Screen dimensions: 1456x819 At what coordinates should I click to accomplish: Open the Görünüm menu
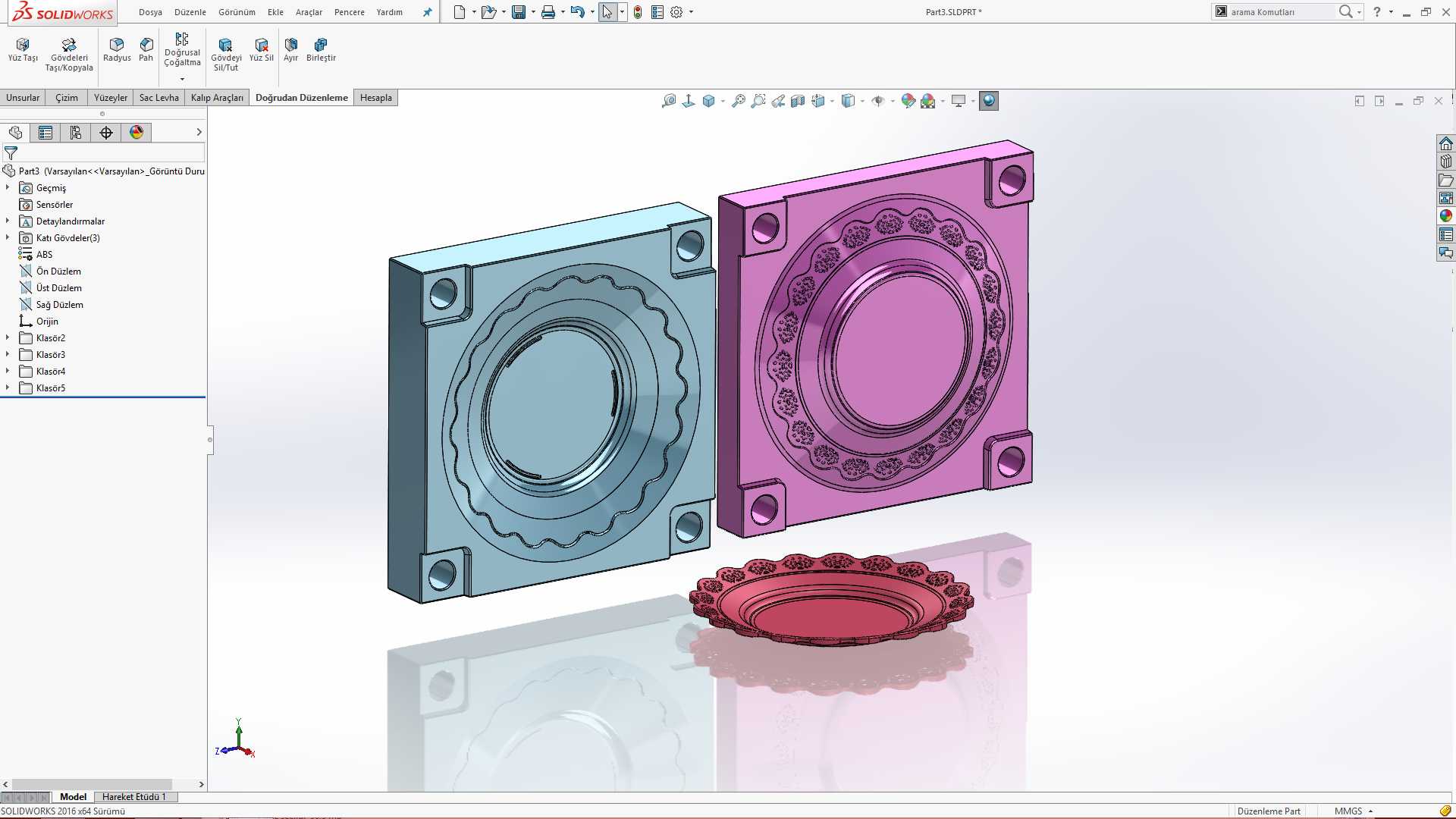click(237, 12)
